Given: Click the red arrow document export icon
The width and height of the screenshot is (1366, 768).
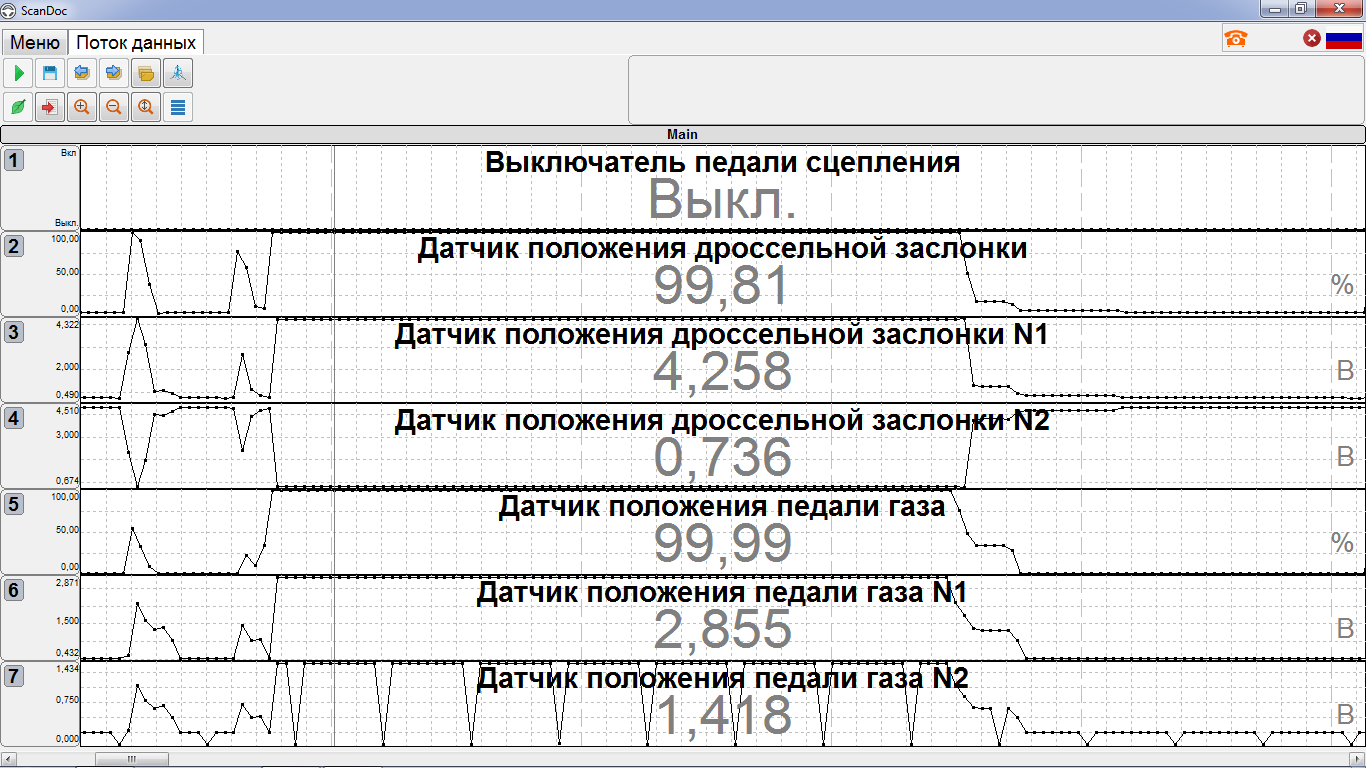Looking at the screenshot, I should click(x=50, y=107).
